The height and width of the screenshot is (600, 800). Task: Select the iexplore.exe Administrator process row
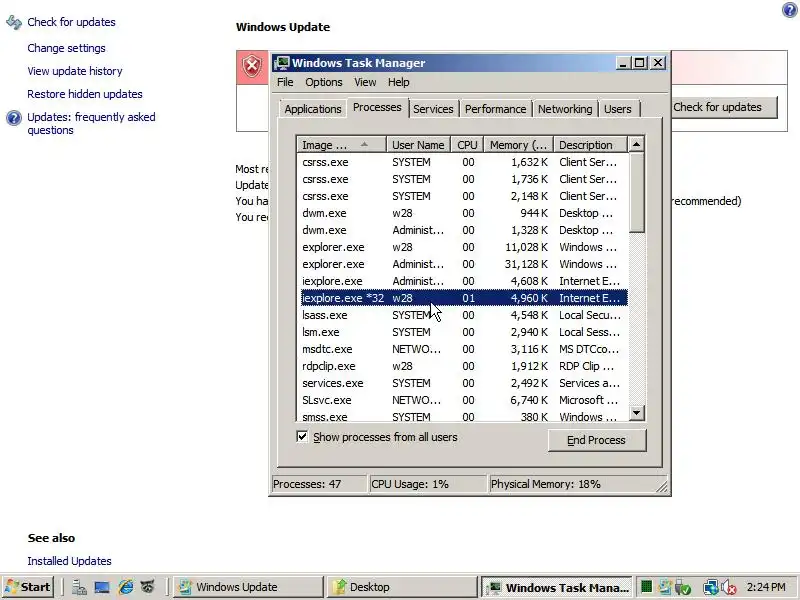coord(464,281)
